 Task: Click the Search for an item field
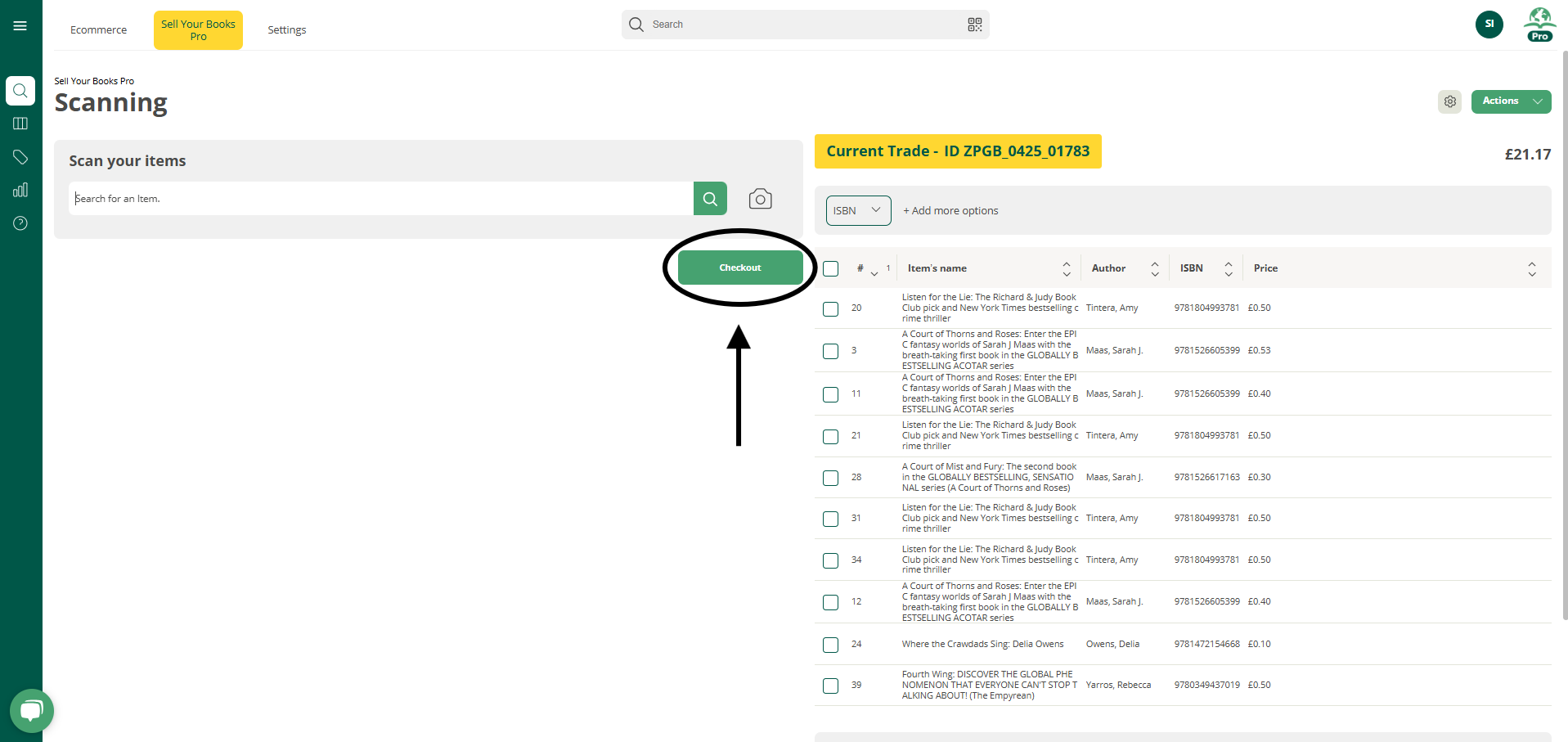point(380,199)
